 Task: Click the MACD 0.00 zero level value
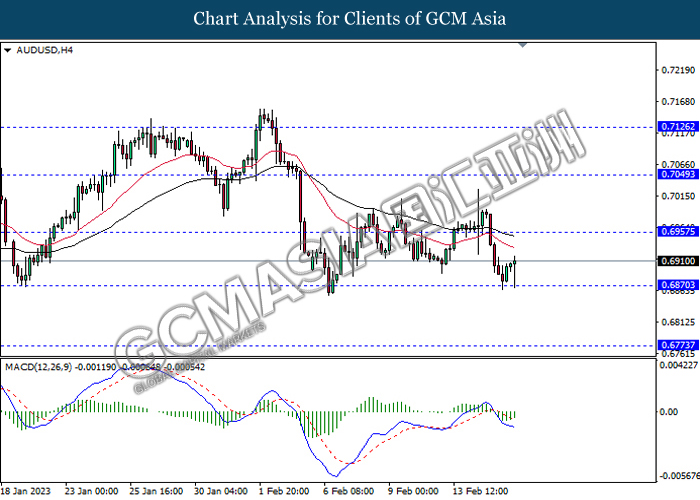(x=669, y=412)
